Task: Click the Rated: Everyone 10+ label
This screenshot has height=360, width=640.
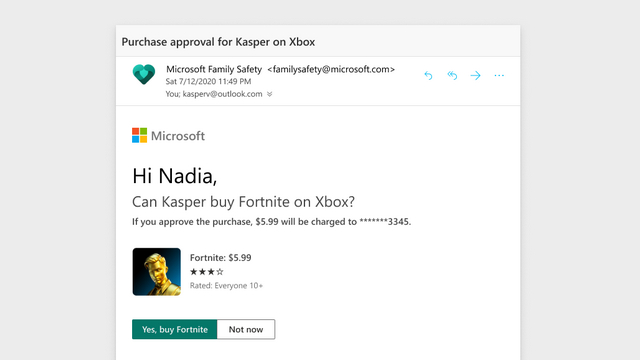Action: [x=226, y=285]
